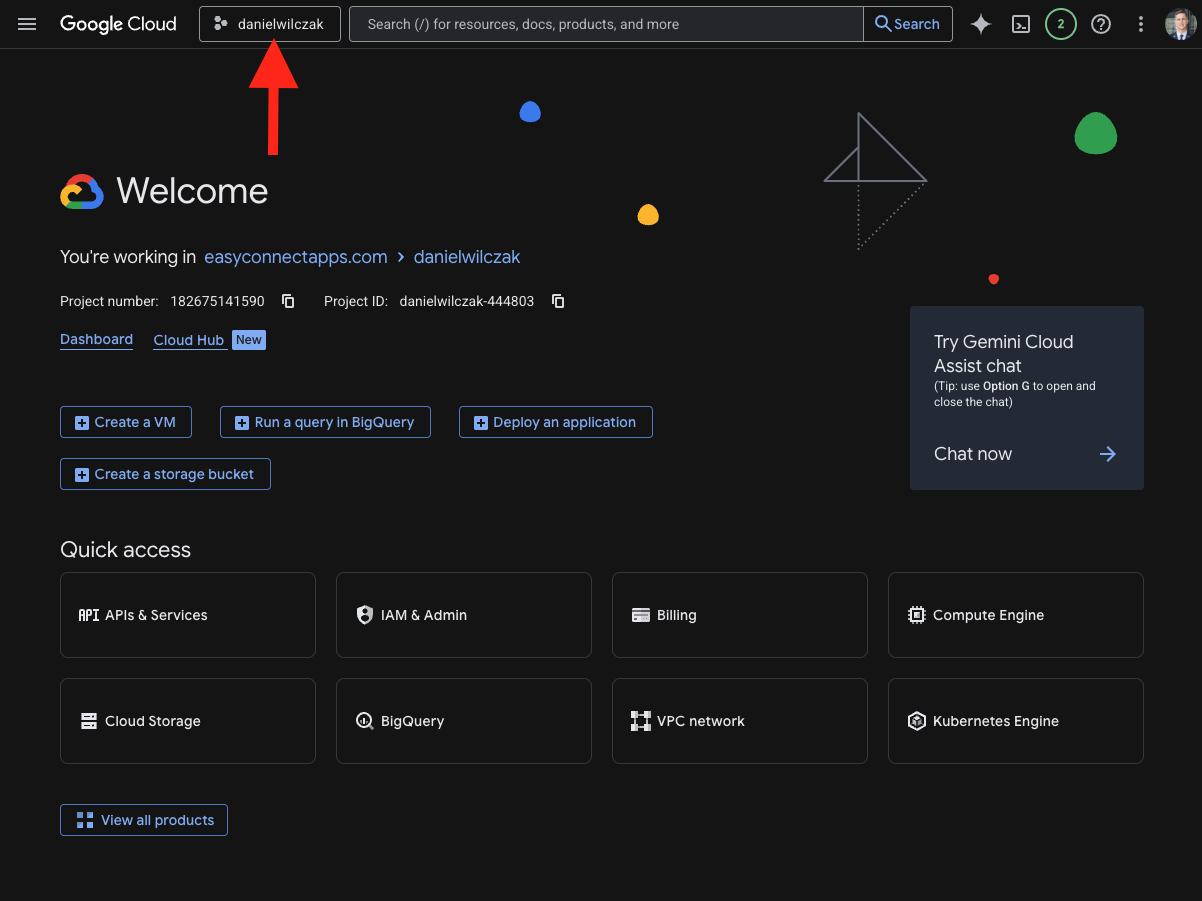The image size is (1202, 901).
Task: Open Gemini AI assistant sparkle icon
Action: tap(981, 24)
